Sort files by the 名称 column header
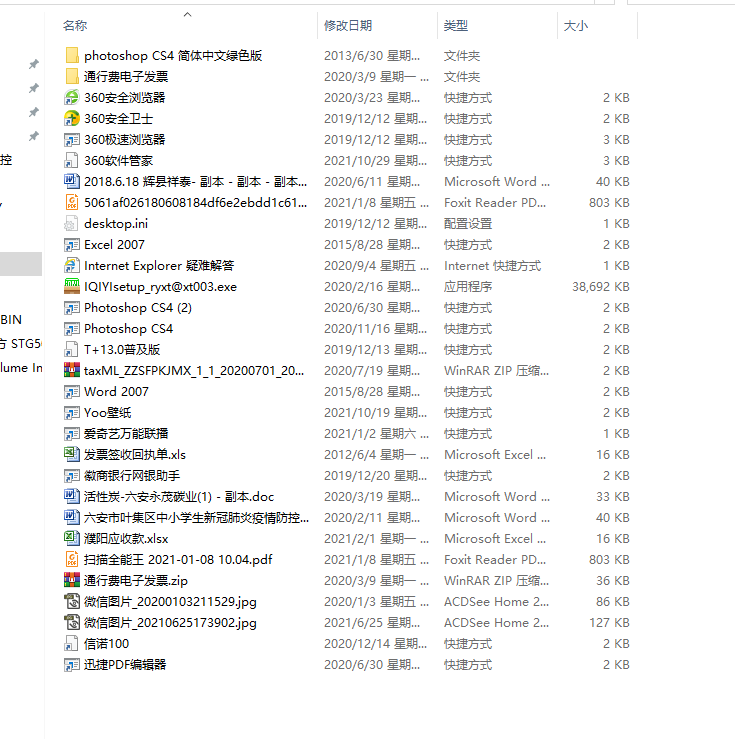 click(75, 25)
